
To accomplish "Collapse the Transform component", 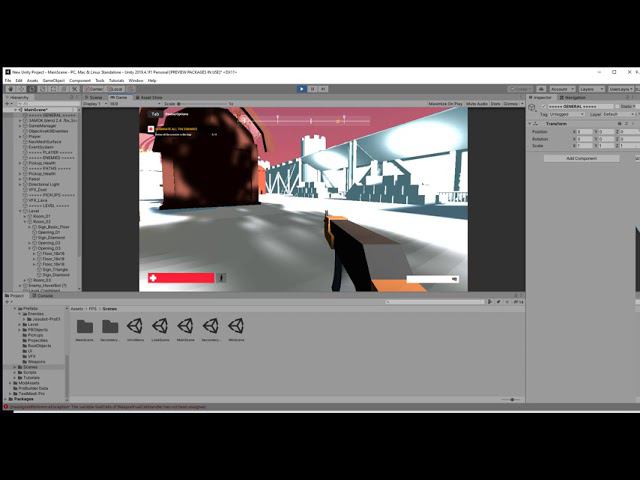I will (530, 124).
